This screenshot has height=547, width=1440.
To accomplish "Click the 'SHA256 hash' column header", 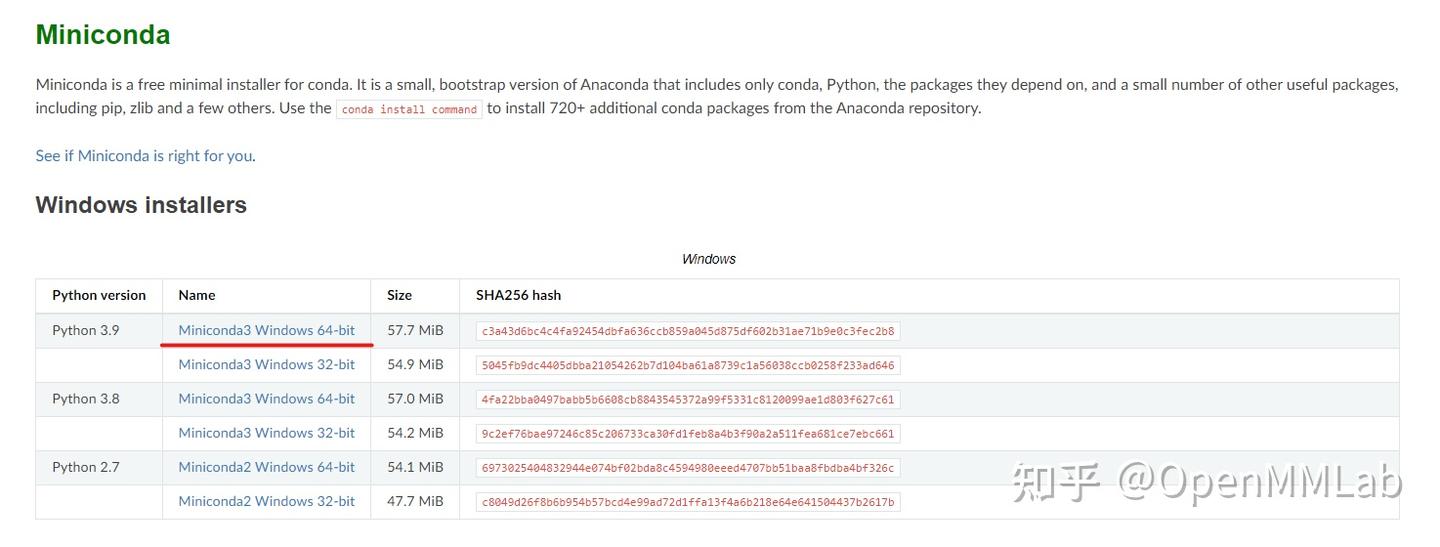I will (518, 295).
